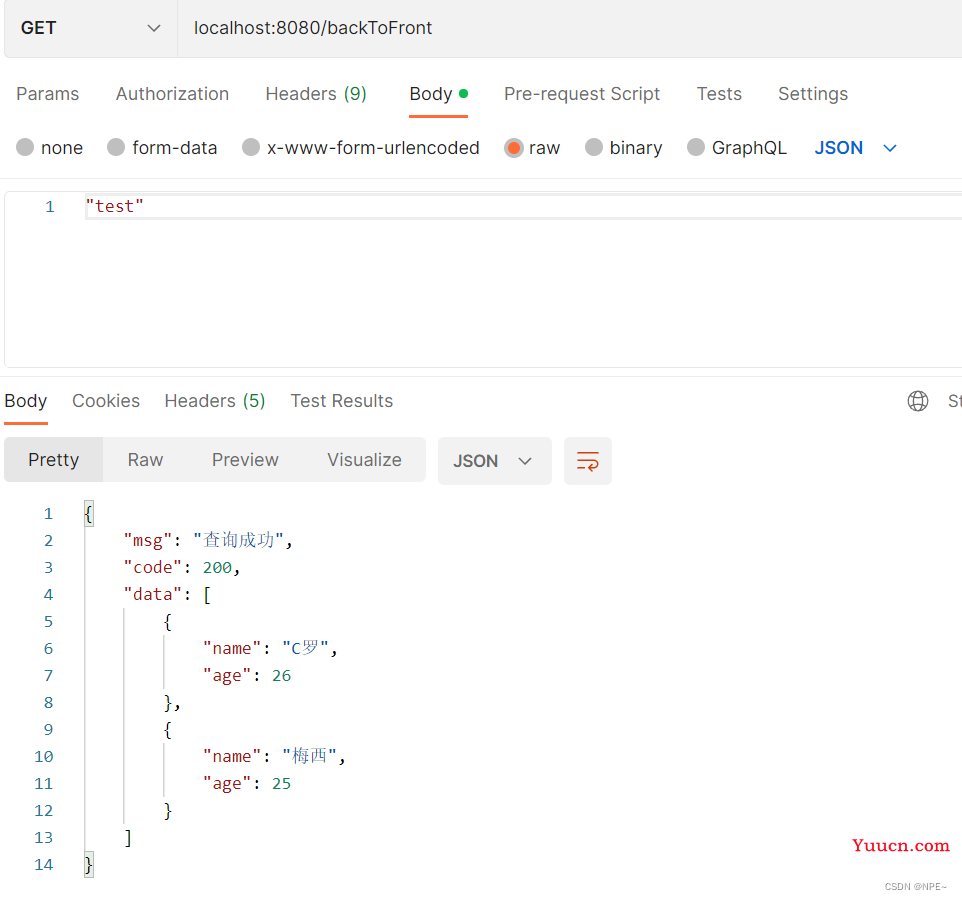
Task: Open the Test Results tab
Action: 342,401
